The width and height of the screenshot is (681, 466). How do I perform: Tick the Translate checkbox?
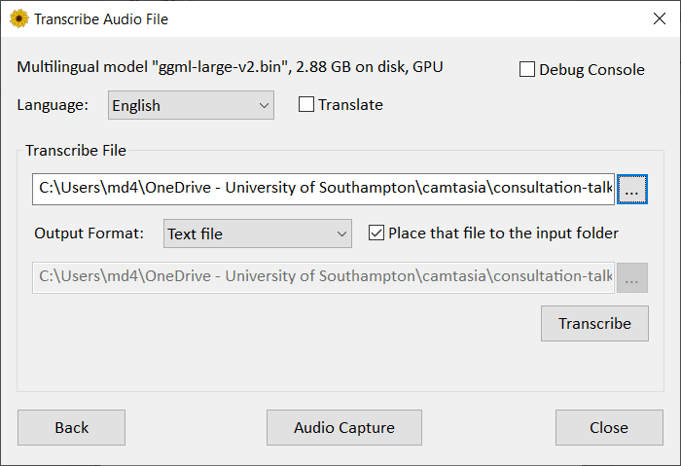306,105
